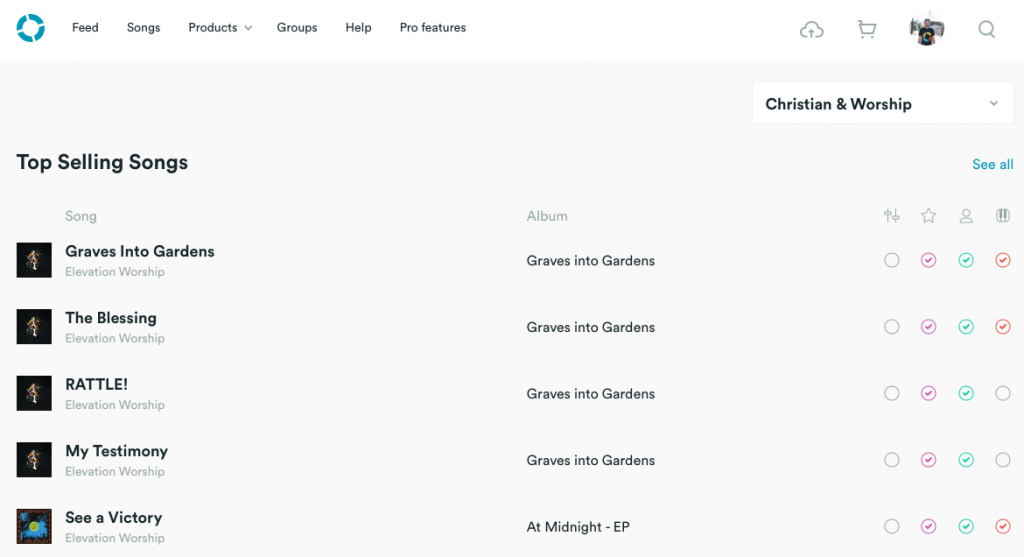Open the shopping cart icon
The image size is (1024, 557).
click(867, 29)
